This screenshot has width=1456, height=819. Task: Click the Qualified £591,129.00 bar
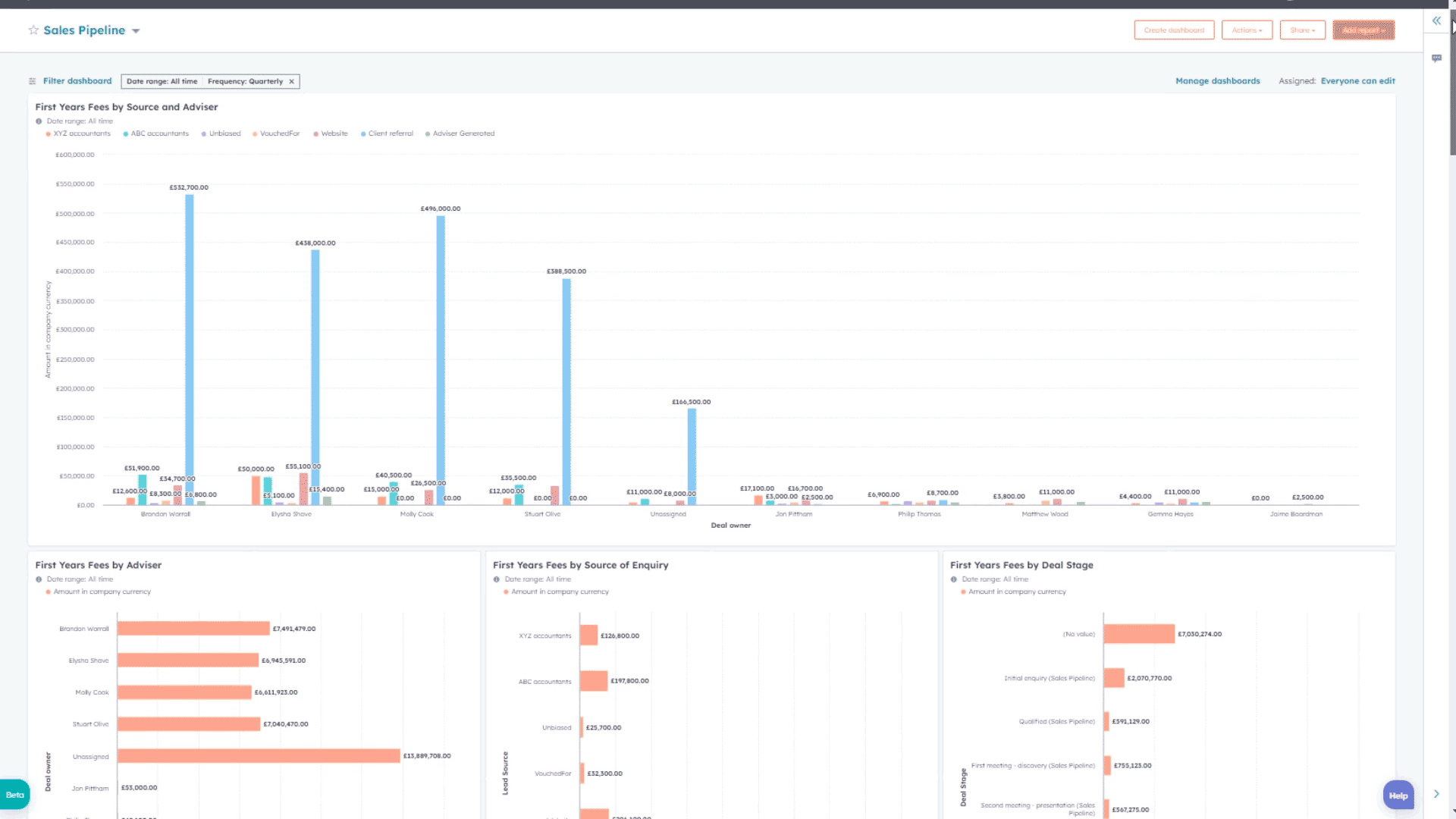[1107, 721]
